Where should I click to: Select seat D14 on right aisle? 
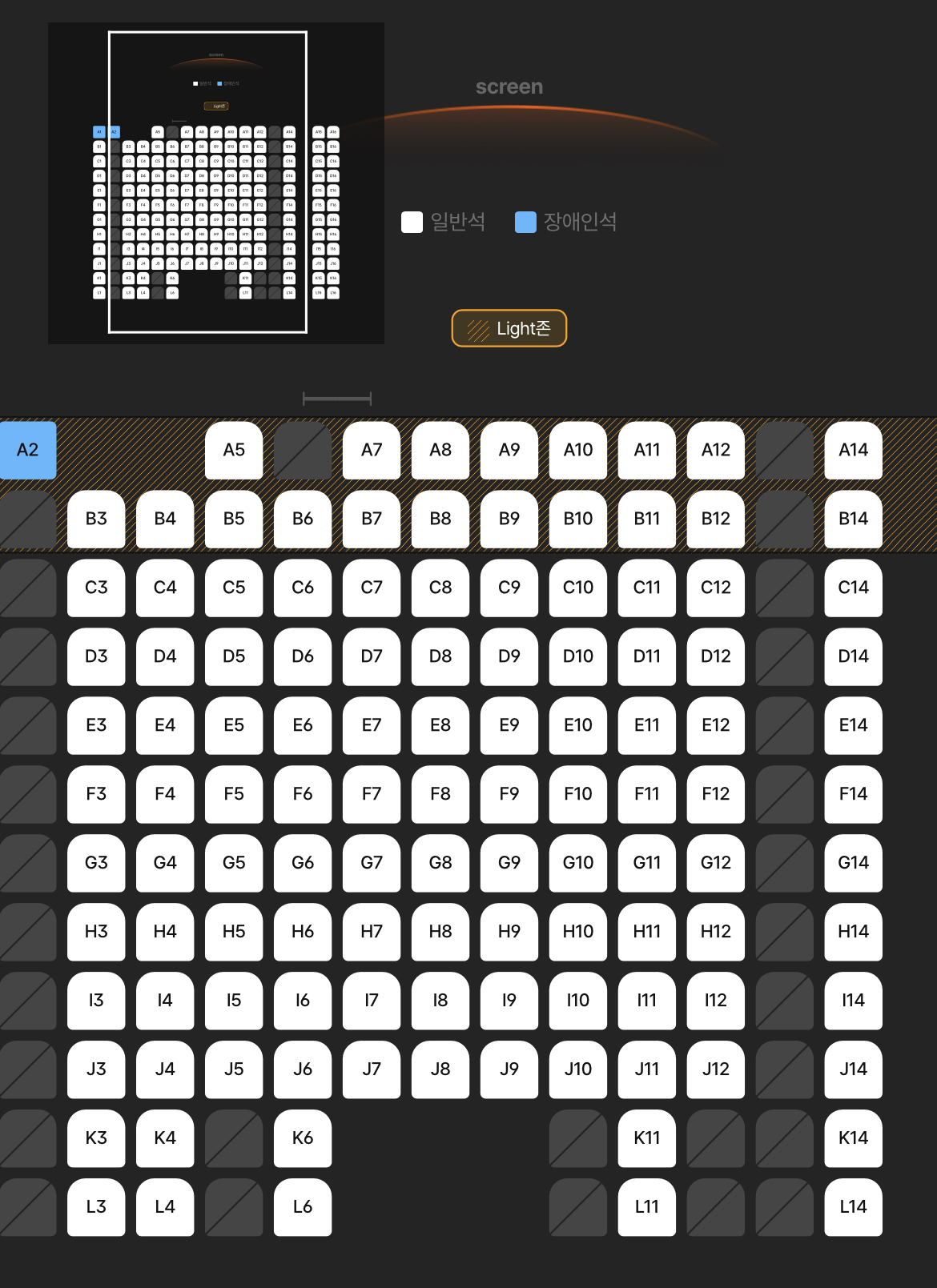click(854, 656)
